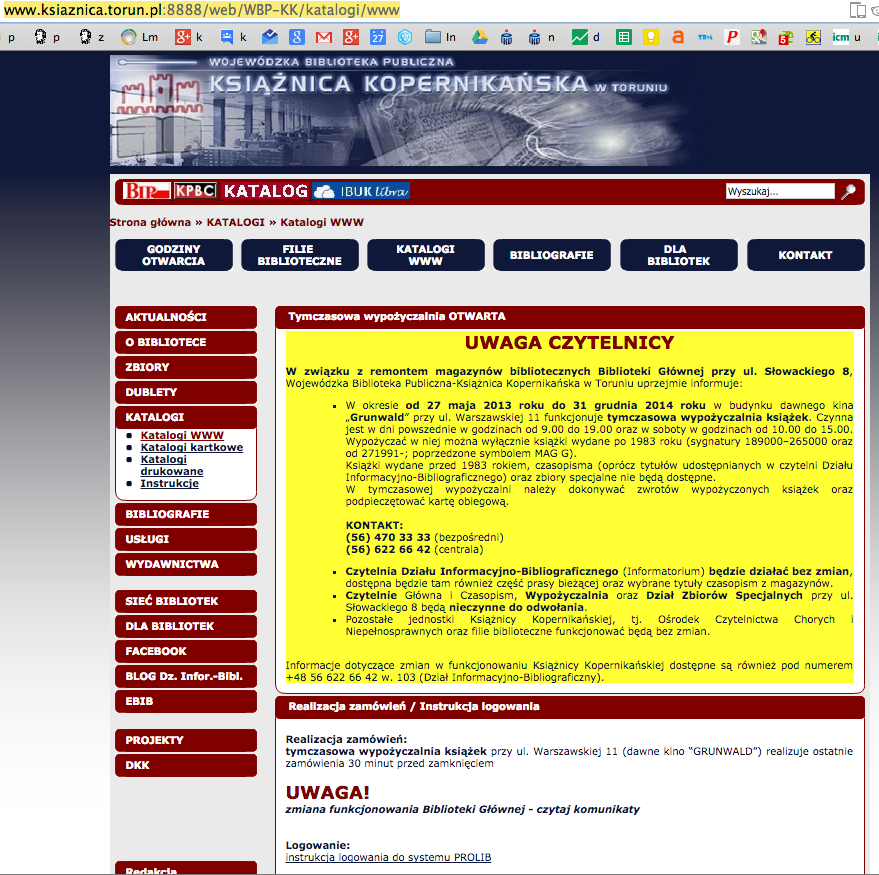Viewport: 879px width, 875px height.
Task: Select BIBLIOGRAFIE in the left sidebar
Action: click(x=186, y=515)
